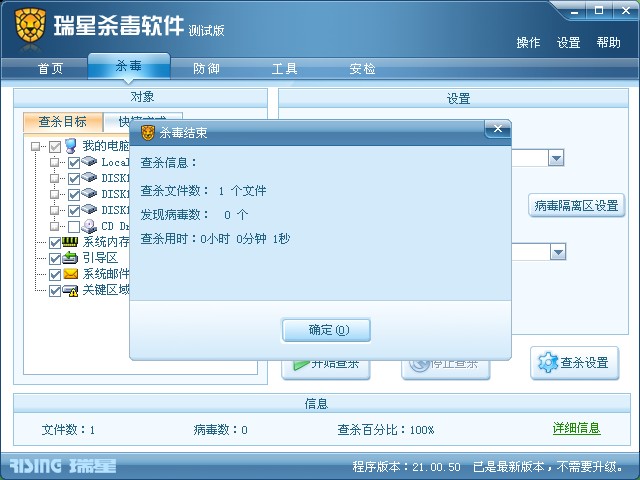Click the 病毒数: 0 info text
Image resolution: width=640 pixels, height=480 pixels.
pyautogui.click(x=220, y=430)
